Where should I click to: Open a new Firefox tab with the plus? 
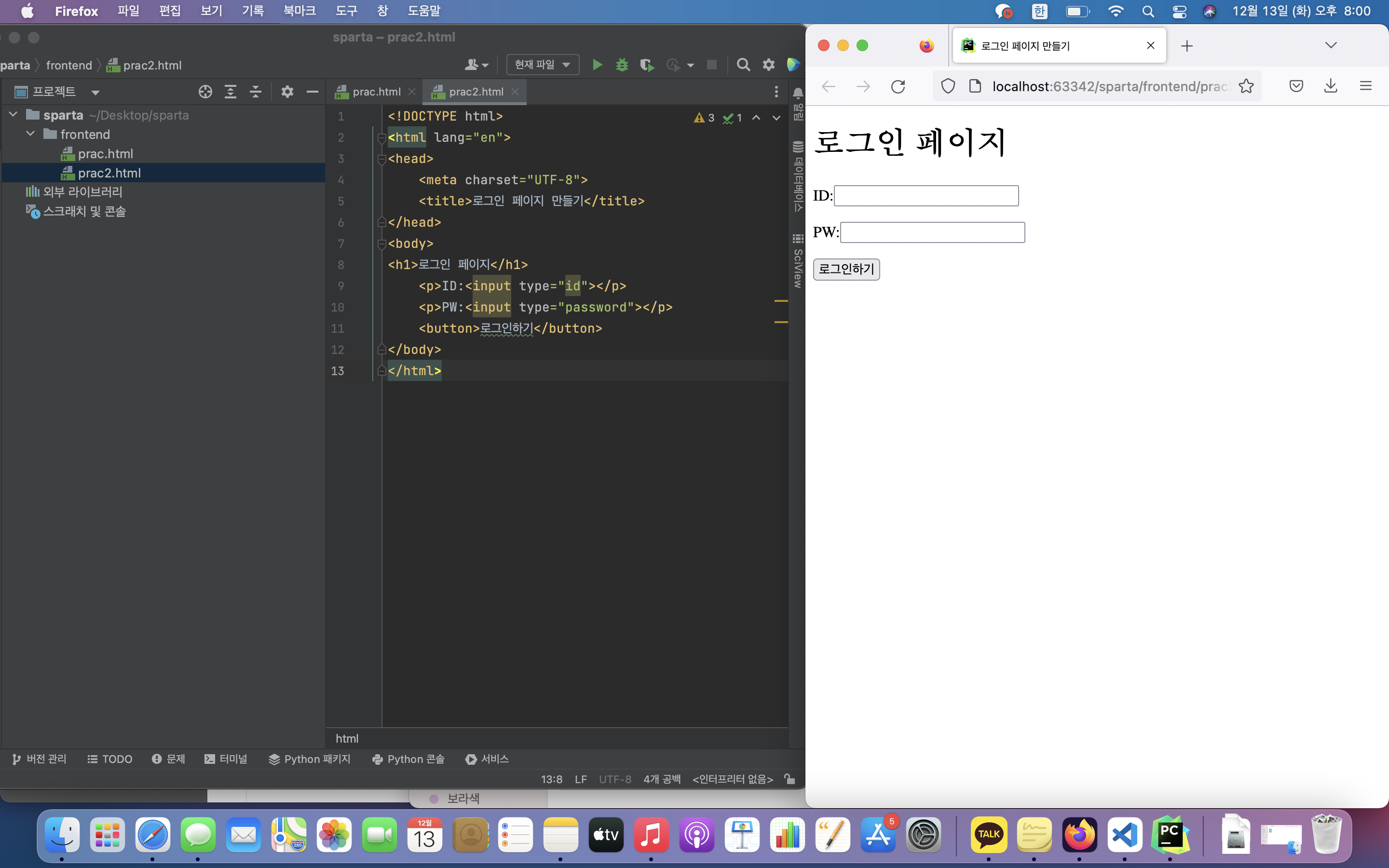pos(1187,46)
